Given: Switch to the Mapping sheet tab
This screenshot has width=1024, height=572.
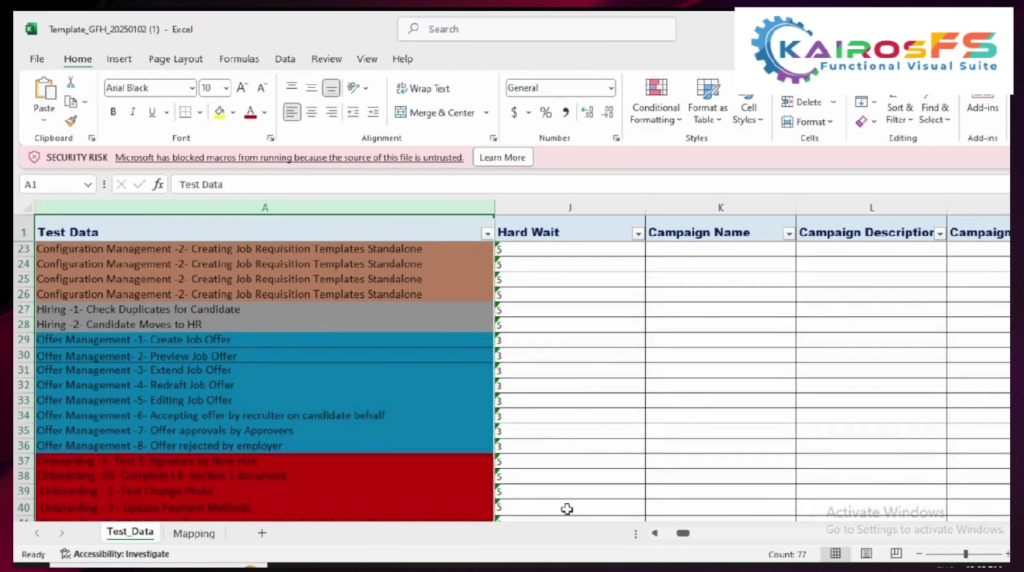Looking at the screenshot, I should [x=194, y=534].
